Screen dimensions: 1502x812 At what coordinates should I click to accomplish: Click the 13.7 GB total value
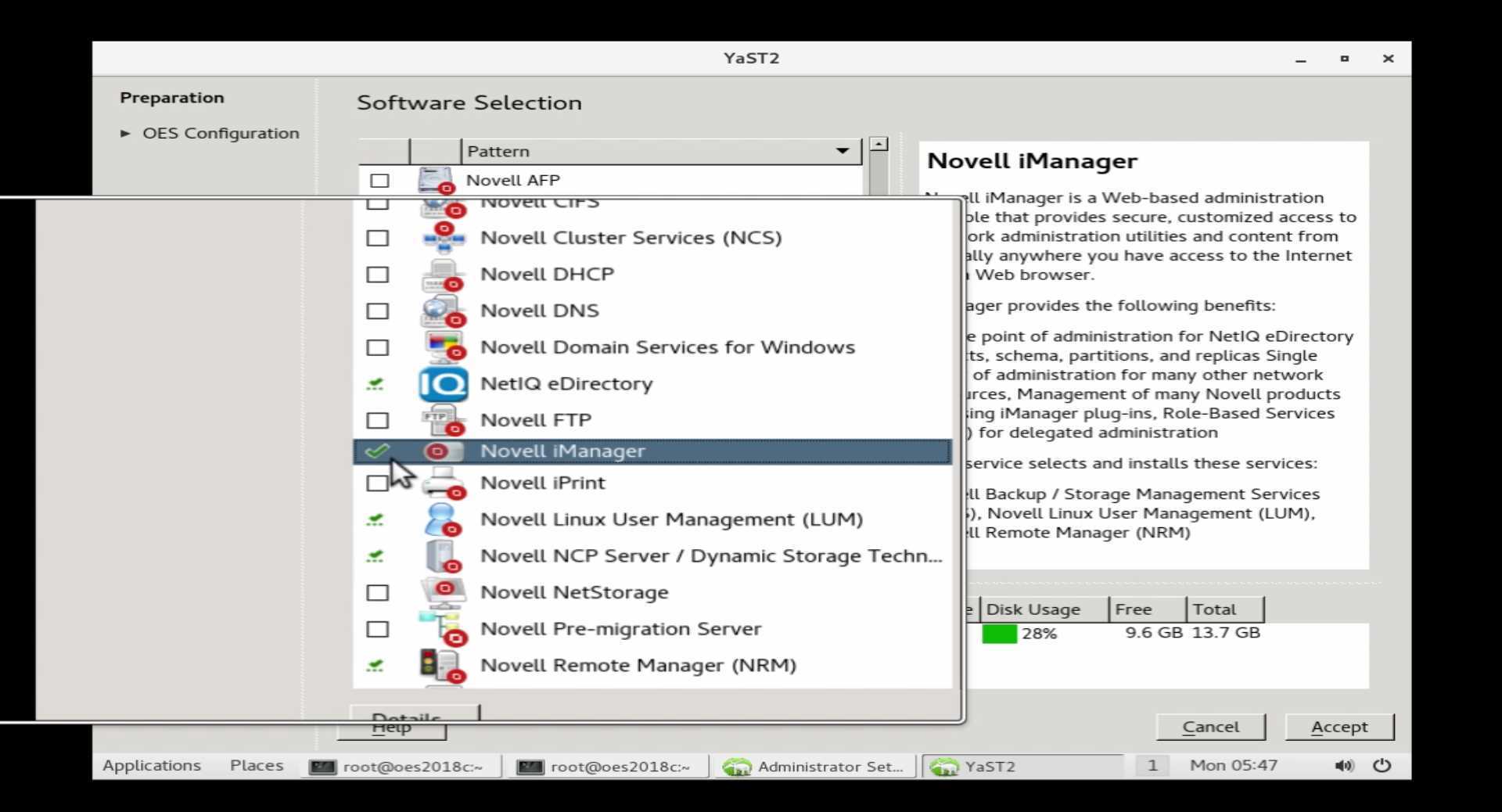pos(1226,633)
